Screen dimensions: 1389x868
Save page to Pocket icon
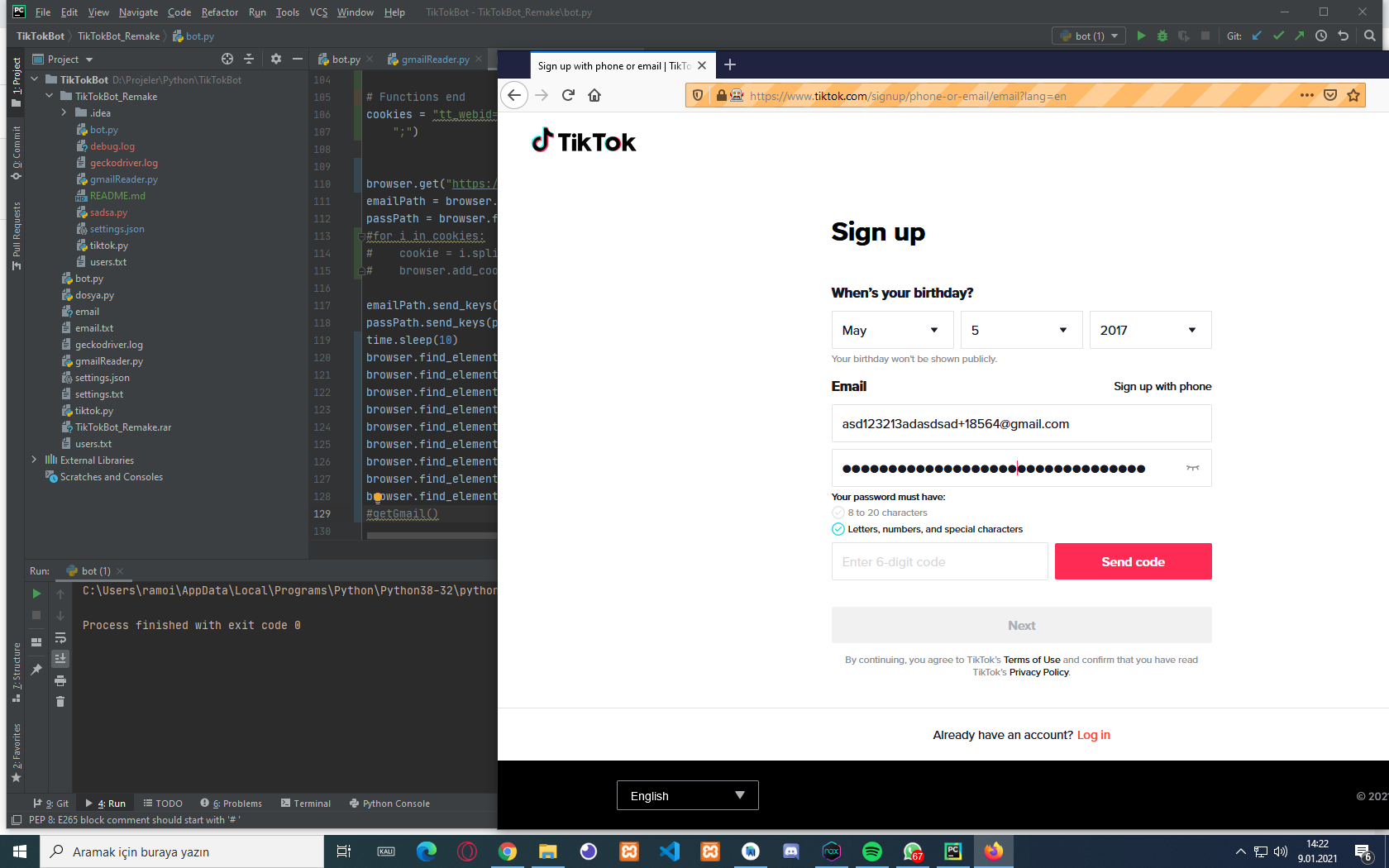1330,95
